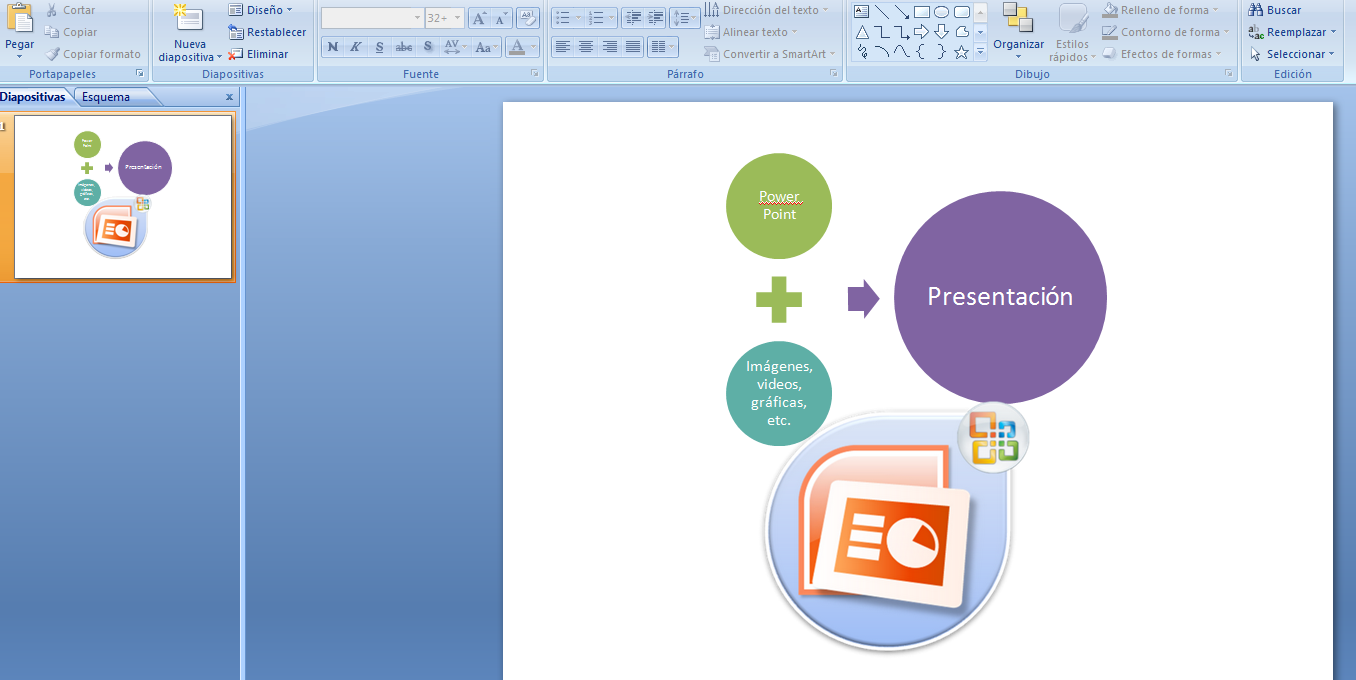Click the bulleted list icon
The image size is (1356, 680).
[563, 18]
